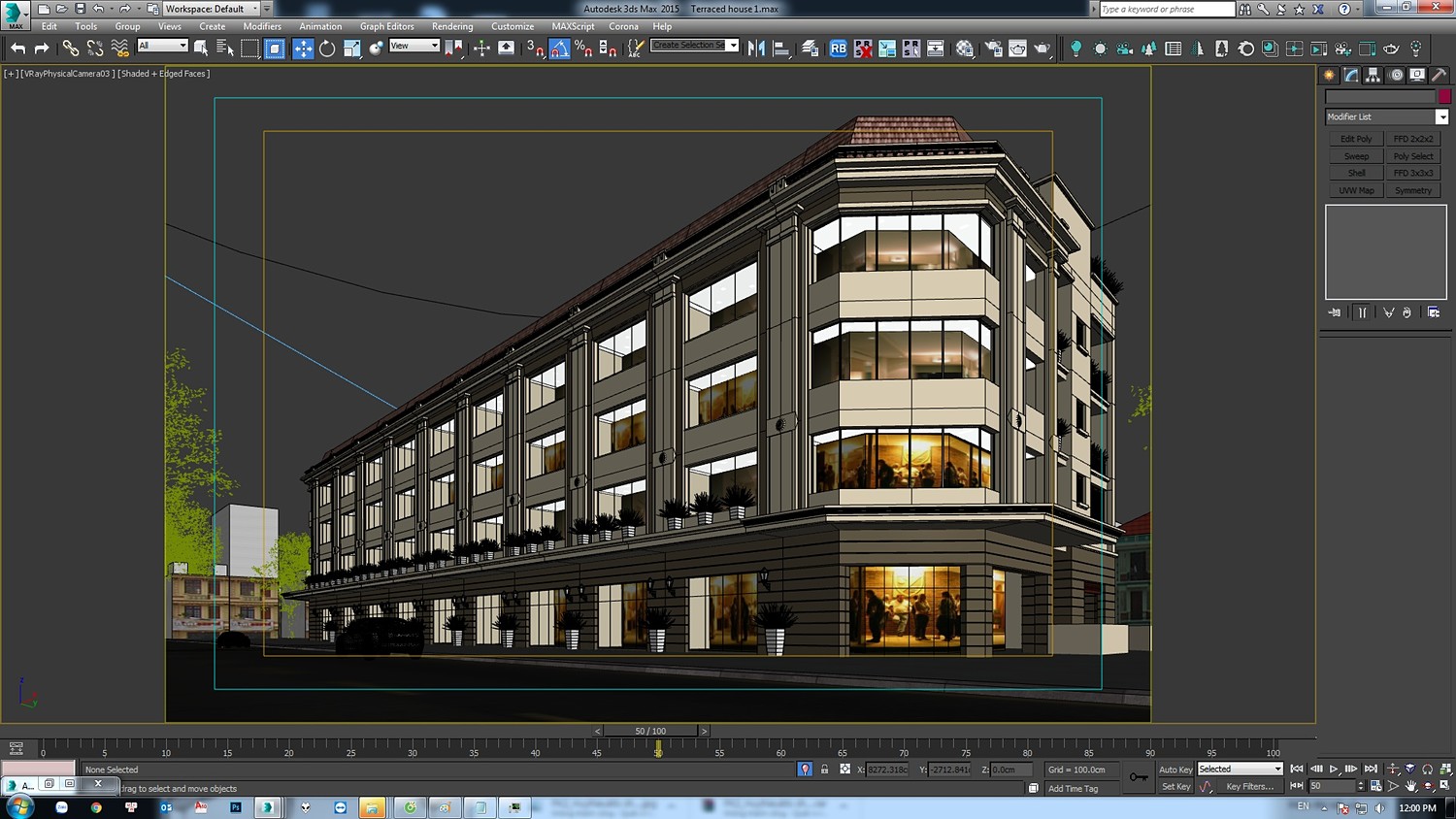1456x819 pixels.
Task: Click the Pan View hand icon
Action: click(x=1410, y=786)
